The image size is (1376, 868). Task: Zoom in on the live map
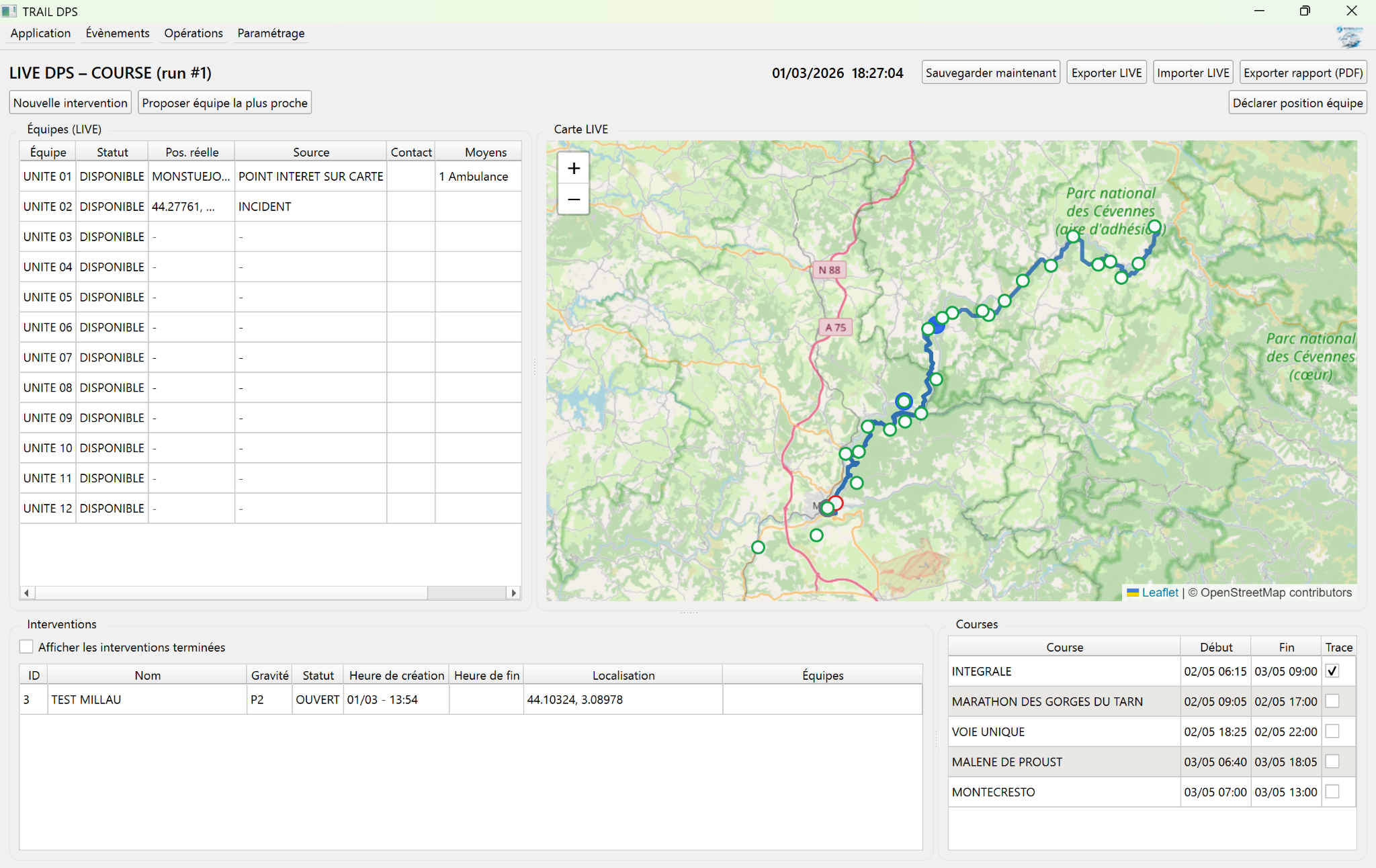[x=573, y=169]
